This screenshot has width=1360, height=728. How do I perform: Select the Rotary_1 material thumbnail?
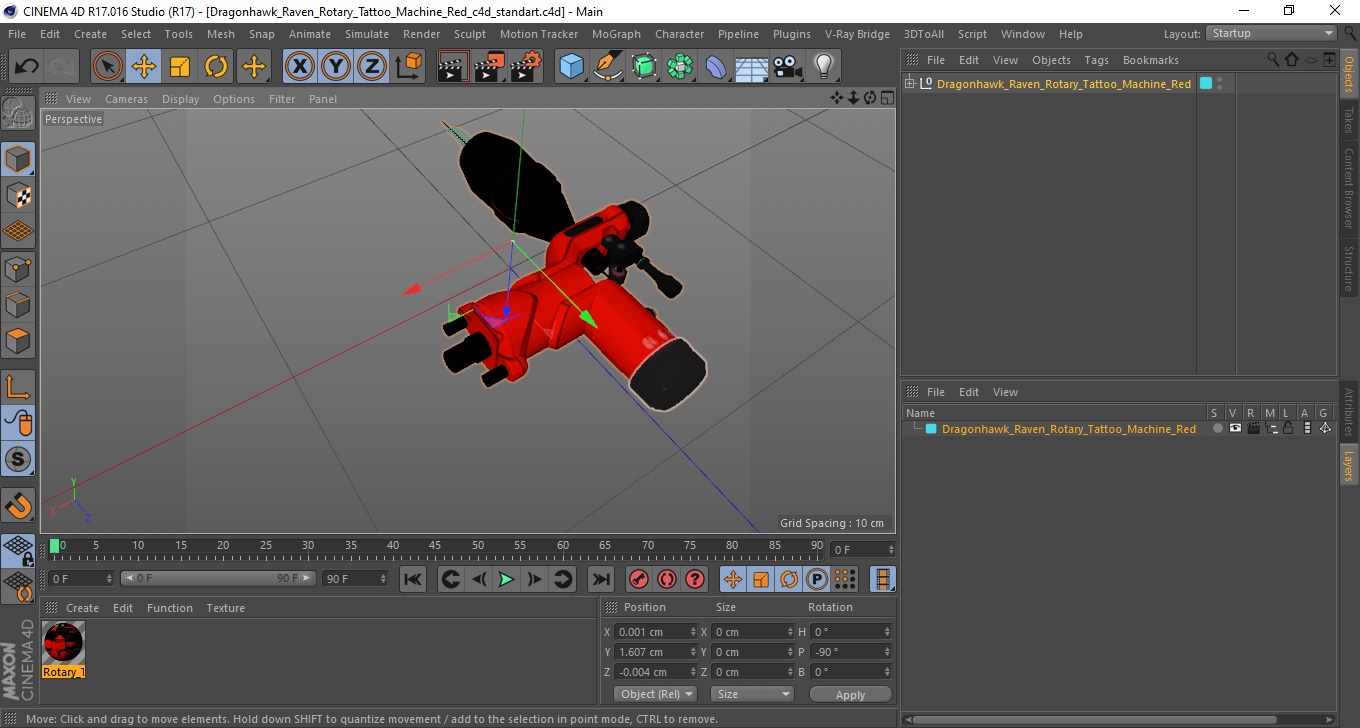coord(64,643)
